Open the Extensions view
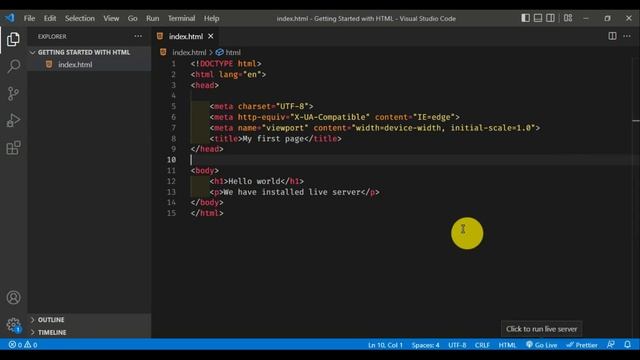Screen dimensions: 640x360 [13, 148]
